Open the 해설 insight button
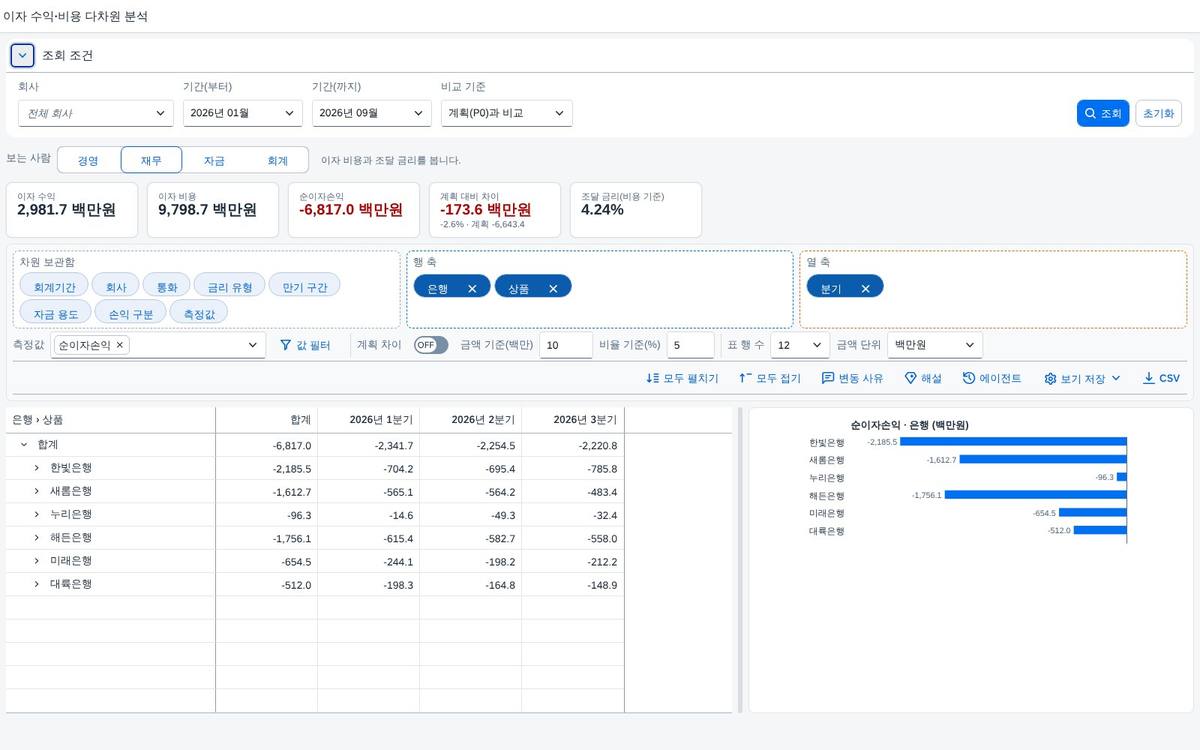The image size is (1200, 750). 923,378
